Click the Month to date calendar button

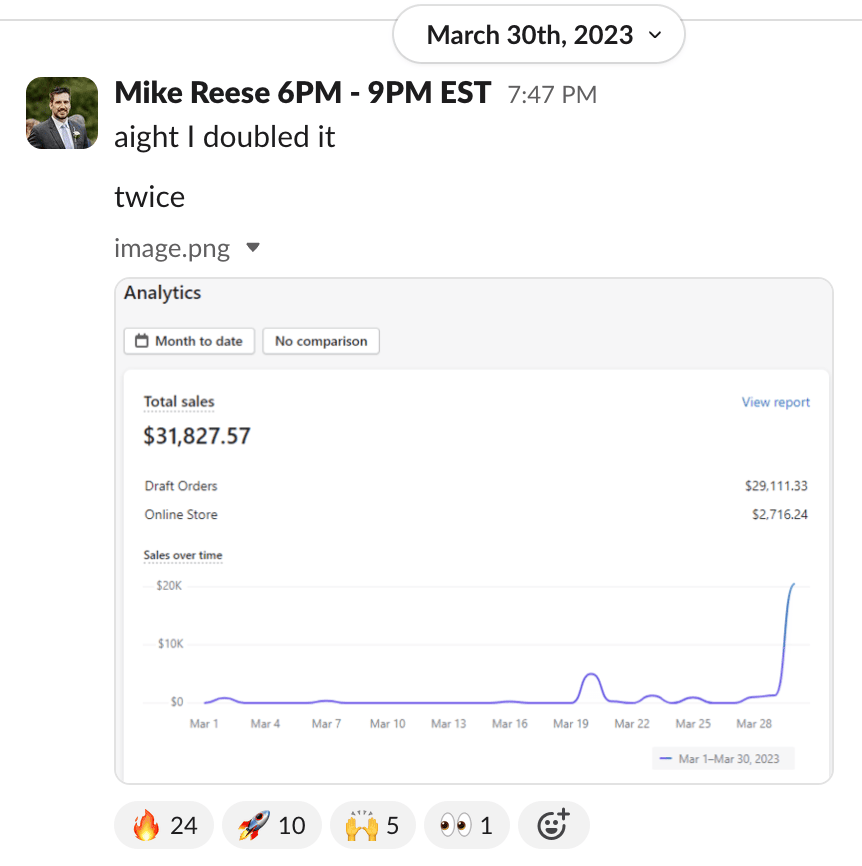click(x=189, y=341)
